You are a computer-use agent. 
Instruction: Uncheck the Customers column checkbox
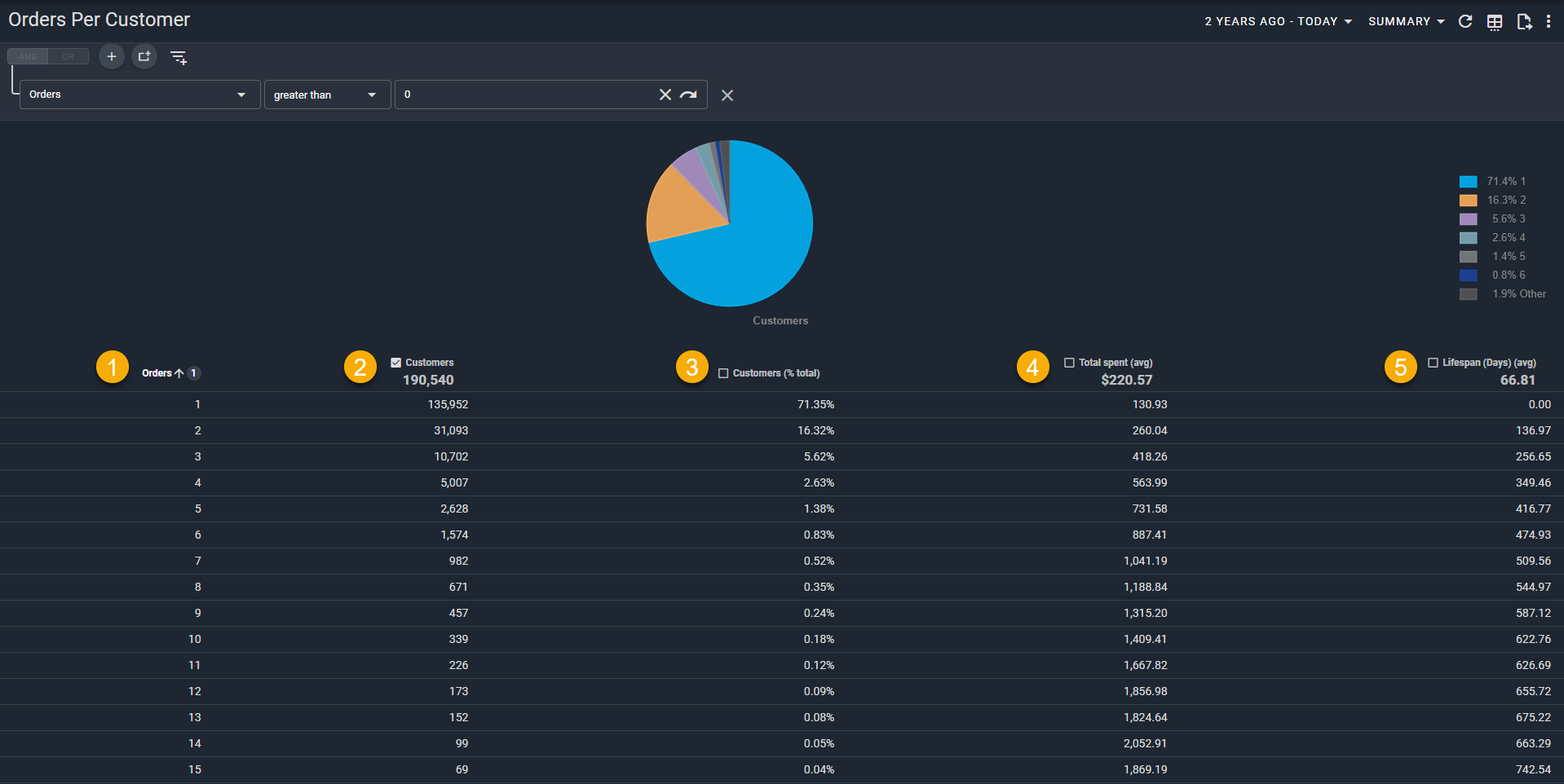(x=396, y=363)
